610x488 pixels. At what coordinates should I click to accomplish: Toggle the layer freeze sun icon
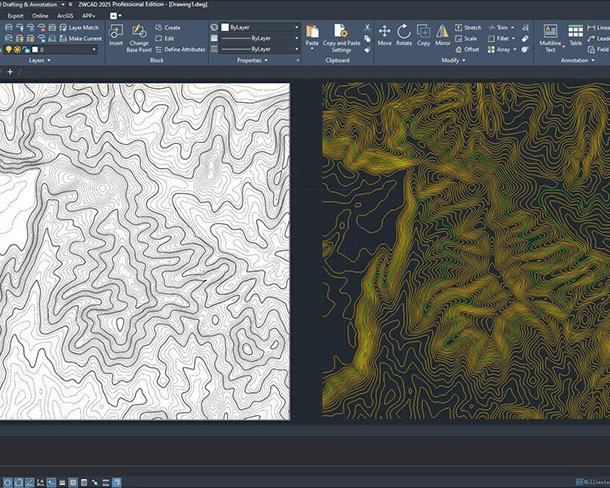click(18, 48)
